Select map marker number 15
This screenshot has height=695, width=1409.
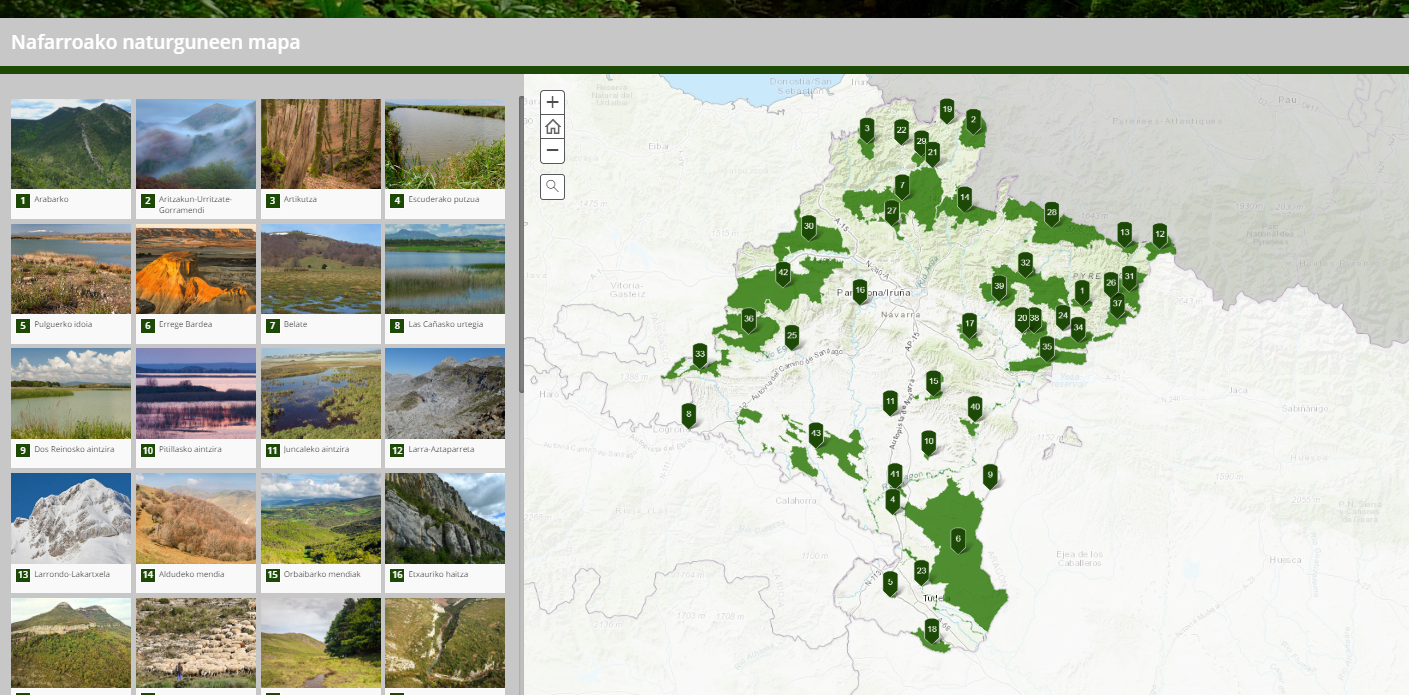point(933,382)
